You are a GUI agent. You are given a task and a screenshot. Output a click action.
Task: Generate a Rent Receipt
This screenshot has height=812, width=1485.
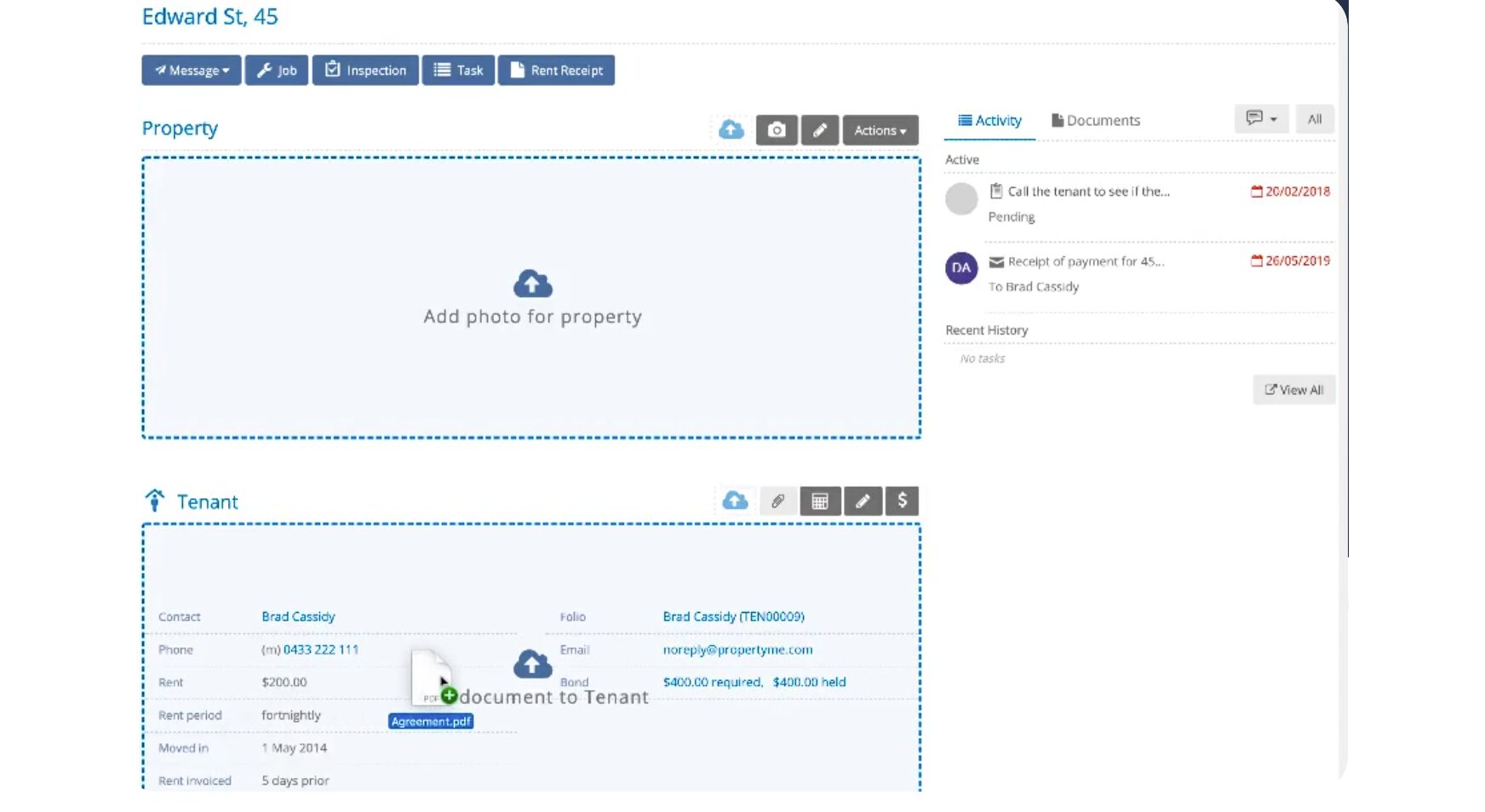point(556,71)
